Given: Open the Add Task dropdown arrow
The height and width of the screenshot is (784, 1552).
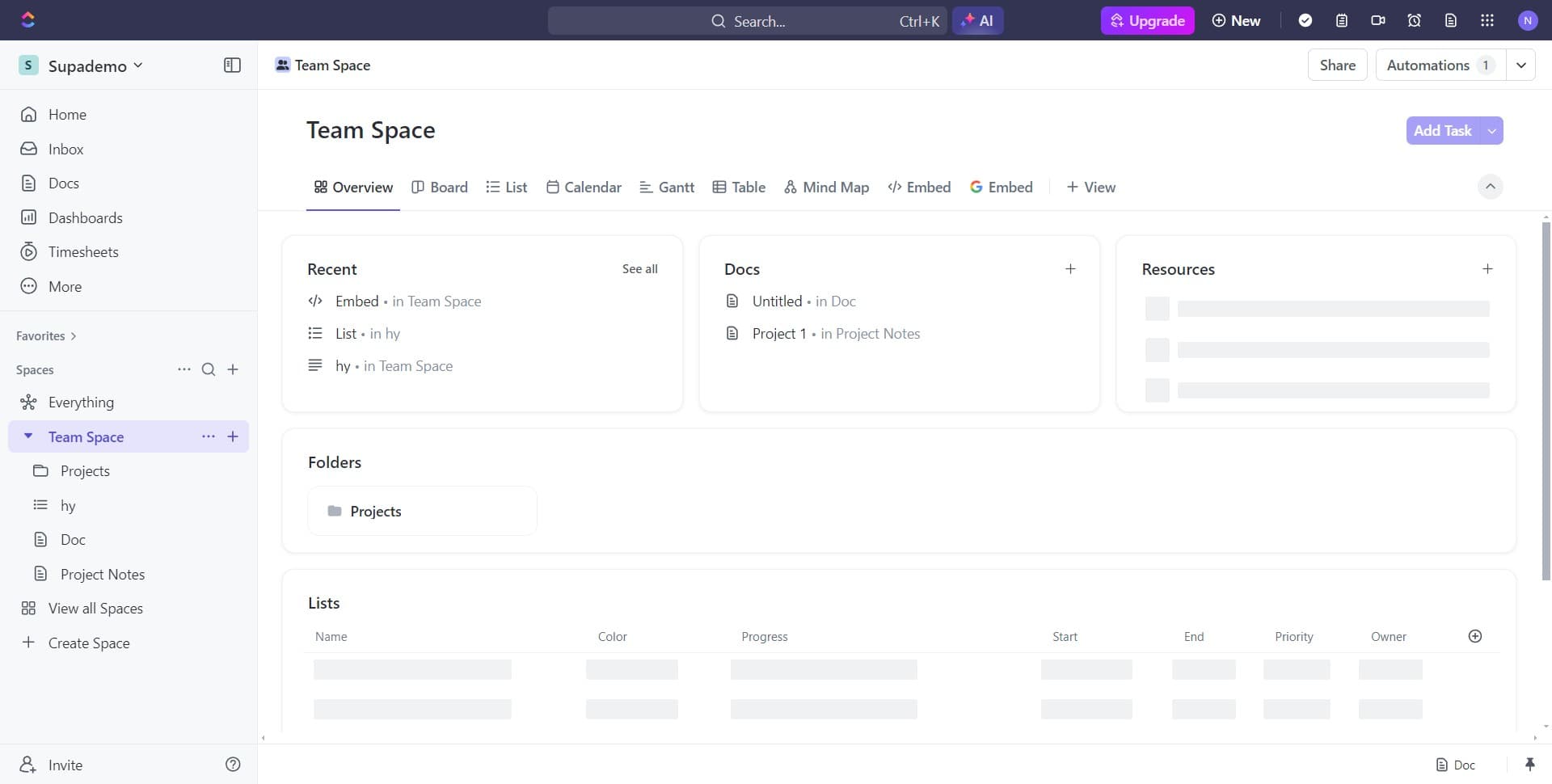Looking at the screenshot, I should click(1491, 130).
